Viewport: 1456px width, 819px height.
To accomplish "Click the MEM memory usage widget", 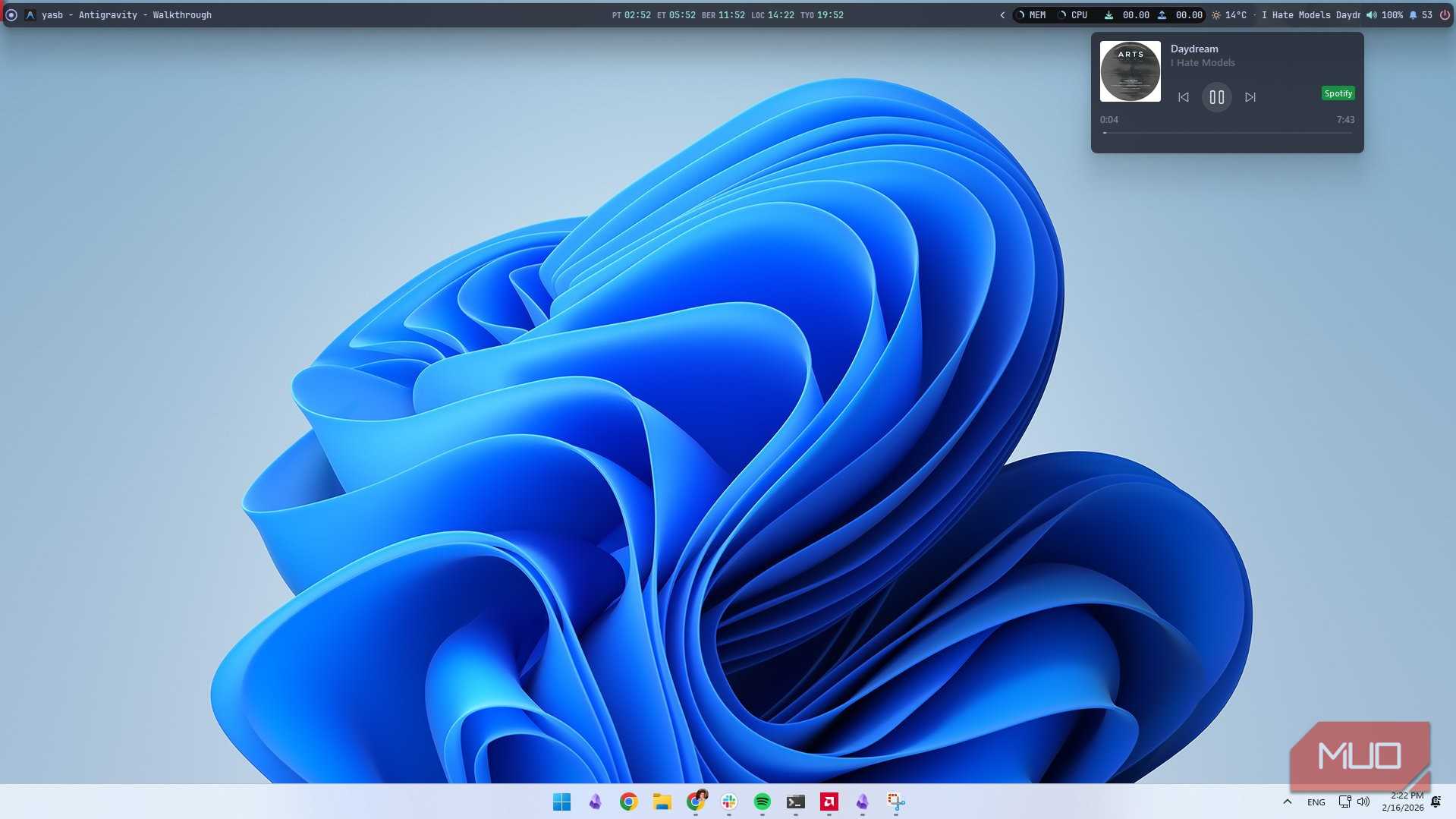I will coord(1032,15).
